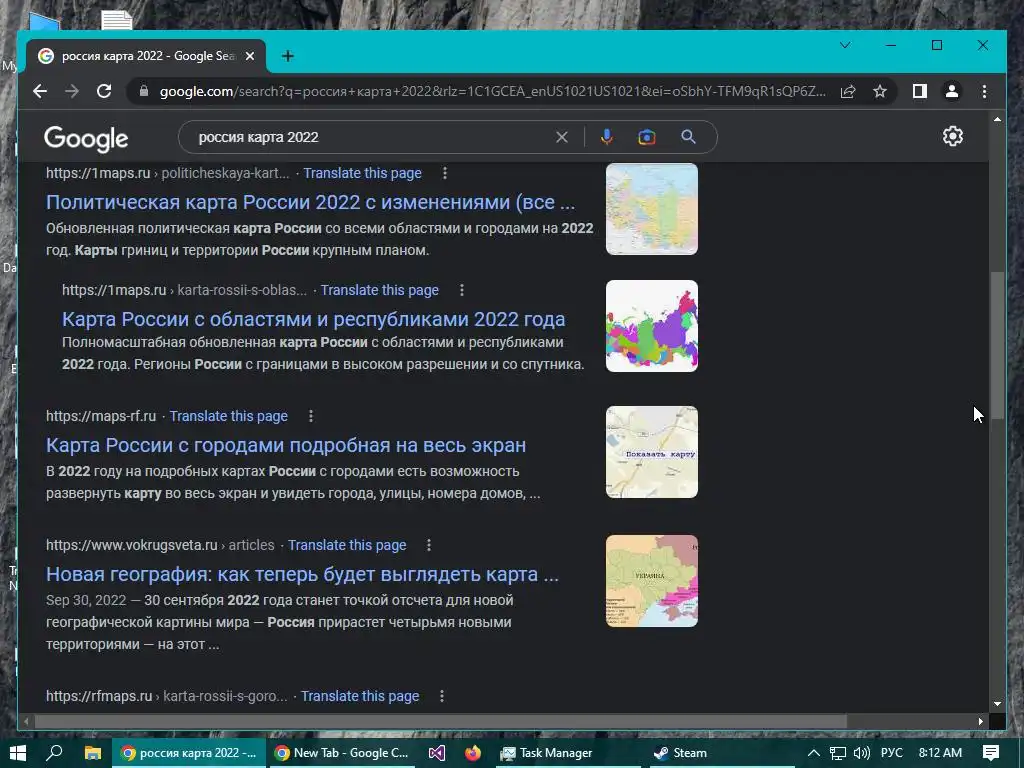Go to Google home via the logo
This screenshot has height=768, width=1024.
pyautogui.click(x=86, y=138)
